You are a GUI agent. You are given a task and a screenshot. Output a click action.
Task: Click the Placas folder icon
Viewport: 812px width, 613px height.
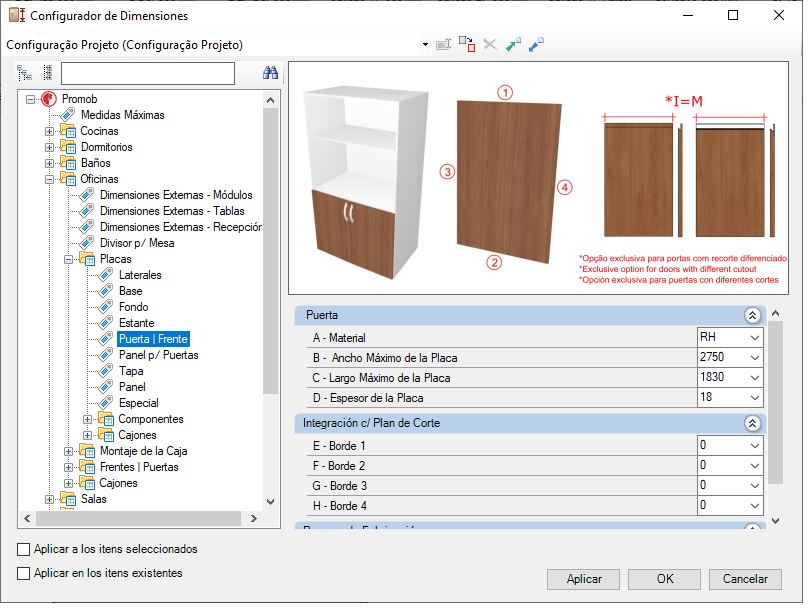(x=87, y=259)
